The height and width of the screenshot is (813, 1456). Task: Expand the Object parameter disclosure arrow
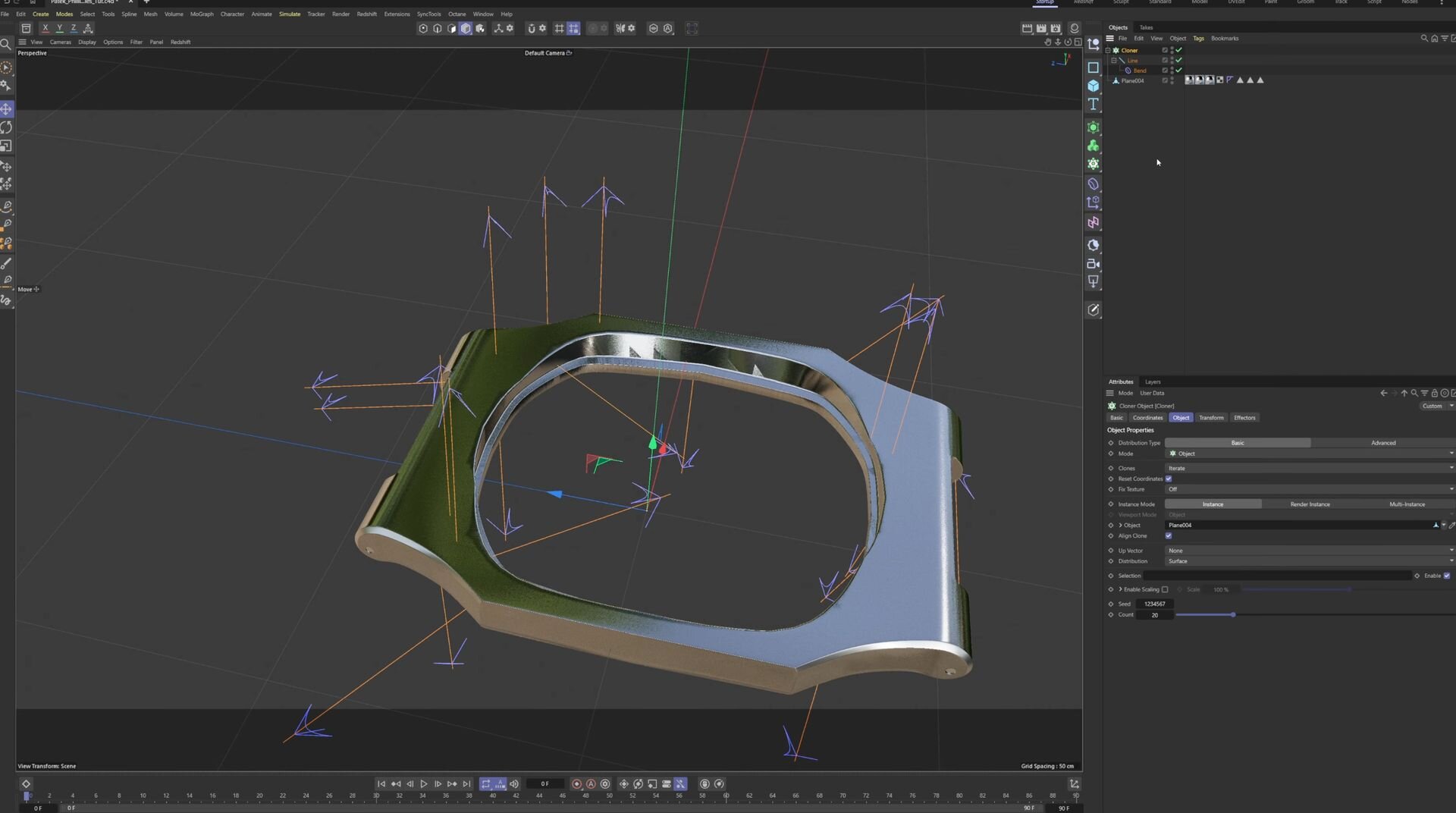1120,525
